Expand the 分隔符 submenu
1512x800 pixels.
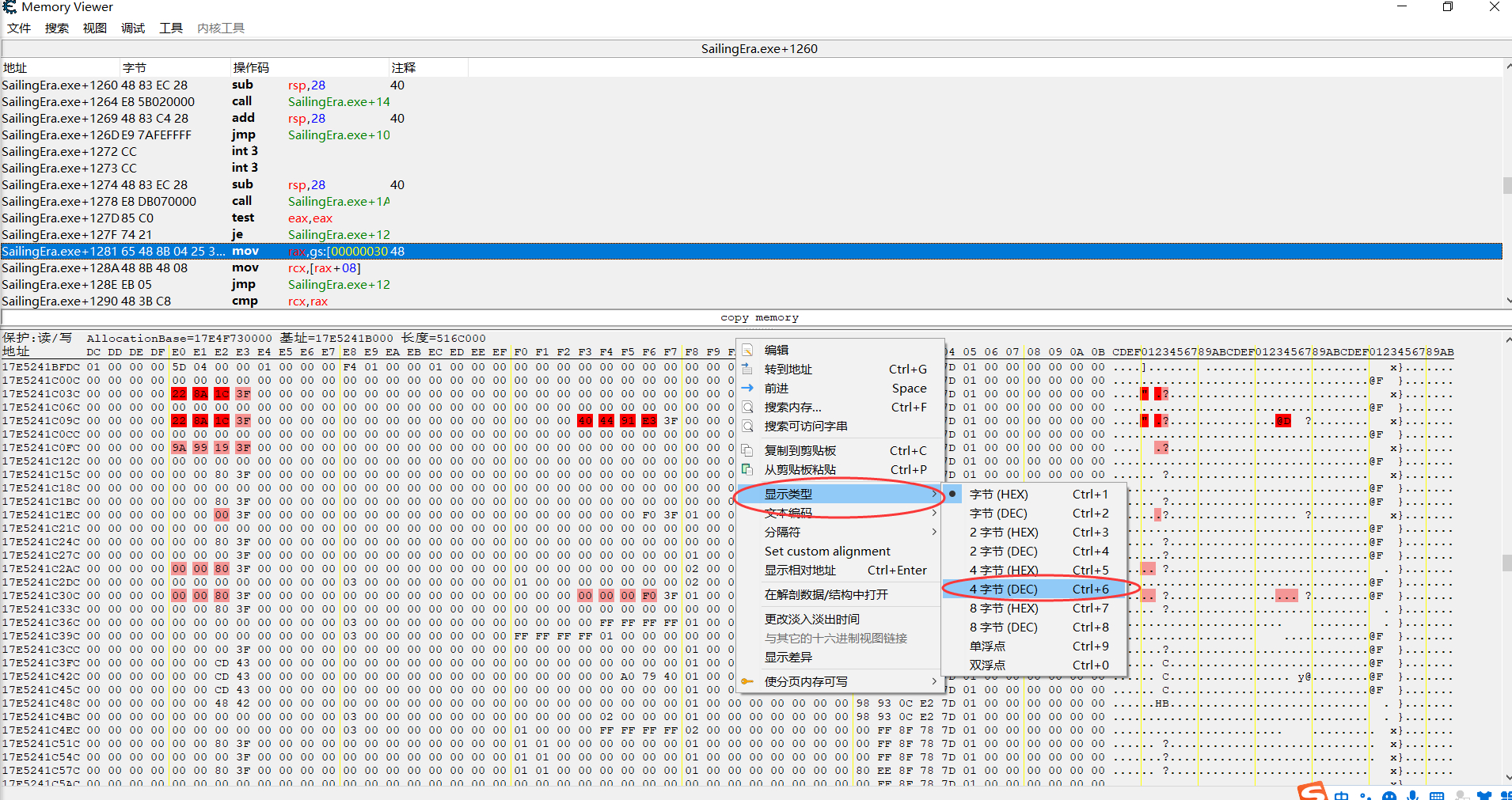[x=840, y=532]
